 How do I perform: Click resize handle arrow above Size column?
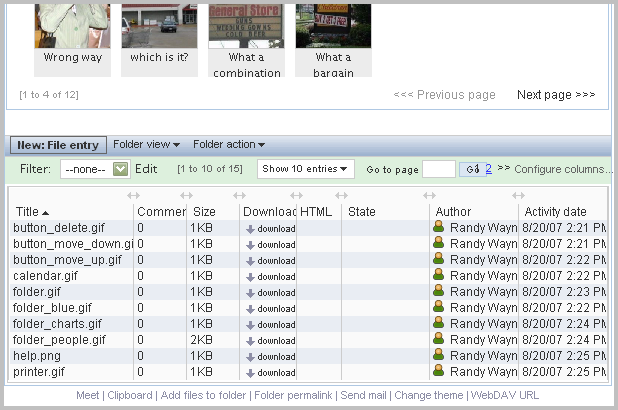click(x=239, y=195)
